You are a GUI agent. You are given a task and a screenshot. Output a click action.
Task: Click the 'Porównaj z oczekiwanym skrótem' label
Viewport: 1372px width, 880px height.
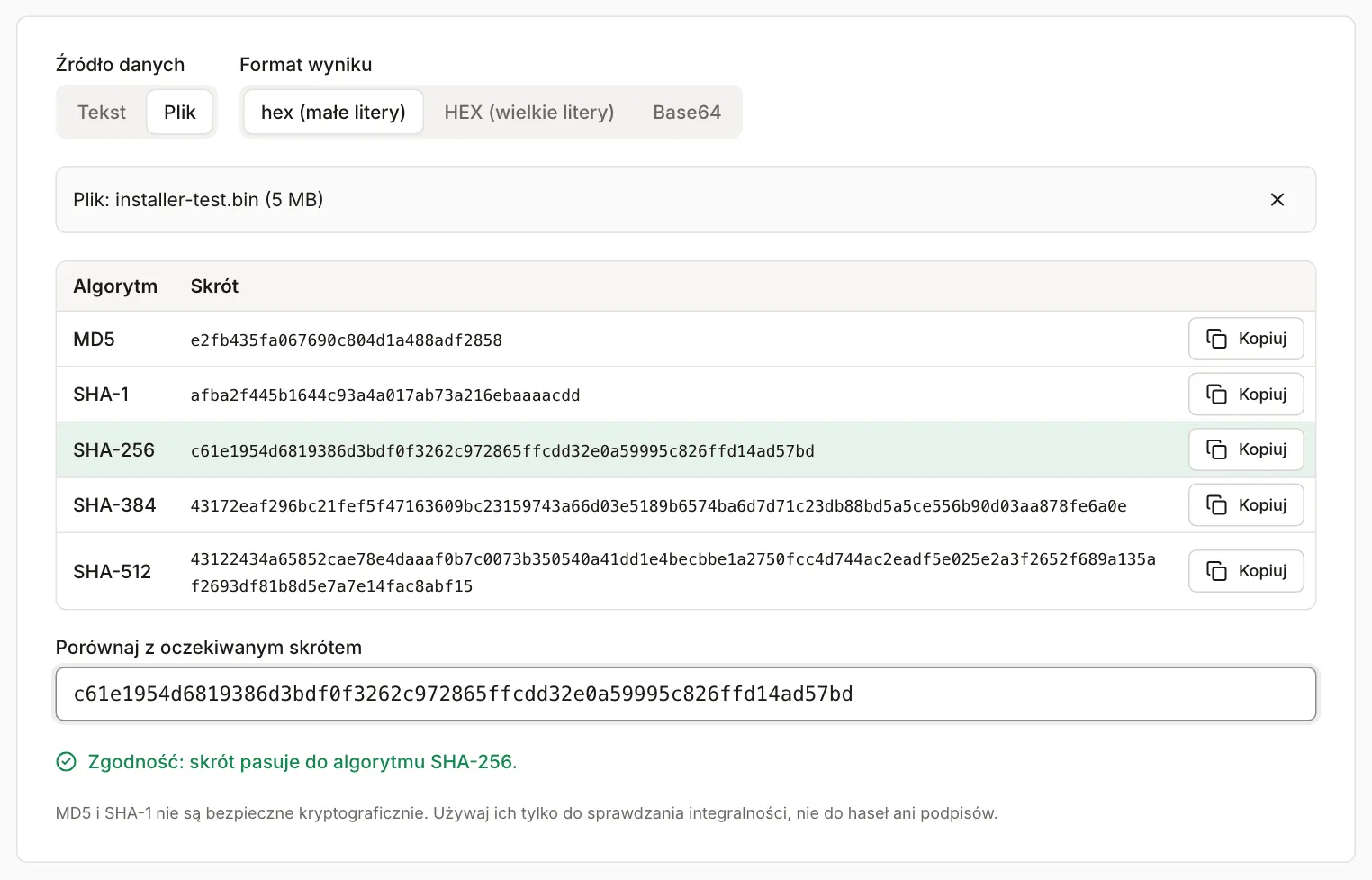tap(209, 648)
